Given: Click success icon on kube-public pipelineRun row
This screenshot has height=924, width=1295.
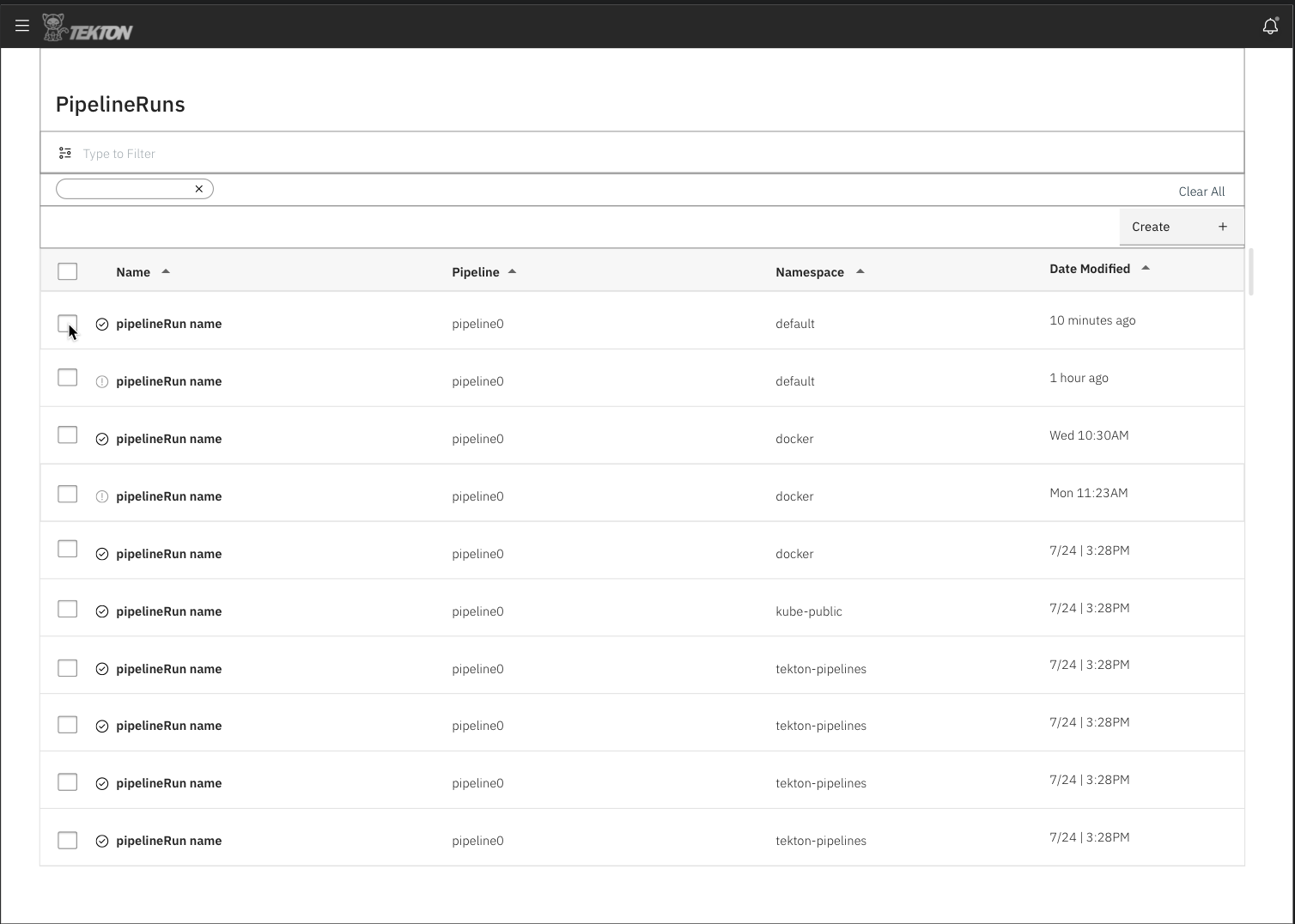Looking at the screenshot, I should coord(101,611).
